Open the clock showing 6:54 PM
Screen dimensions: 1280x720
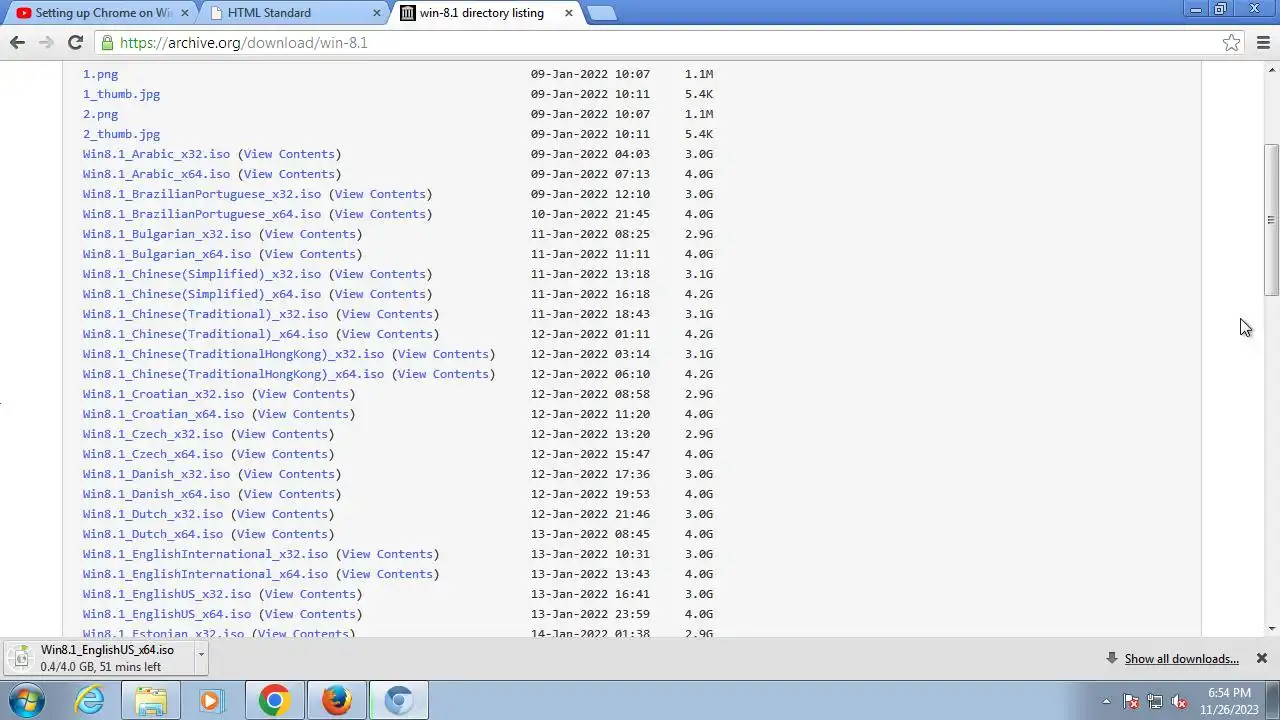point(1229,701)
